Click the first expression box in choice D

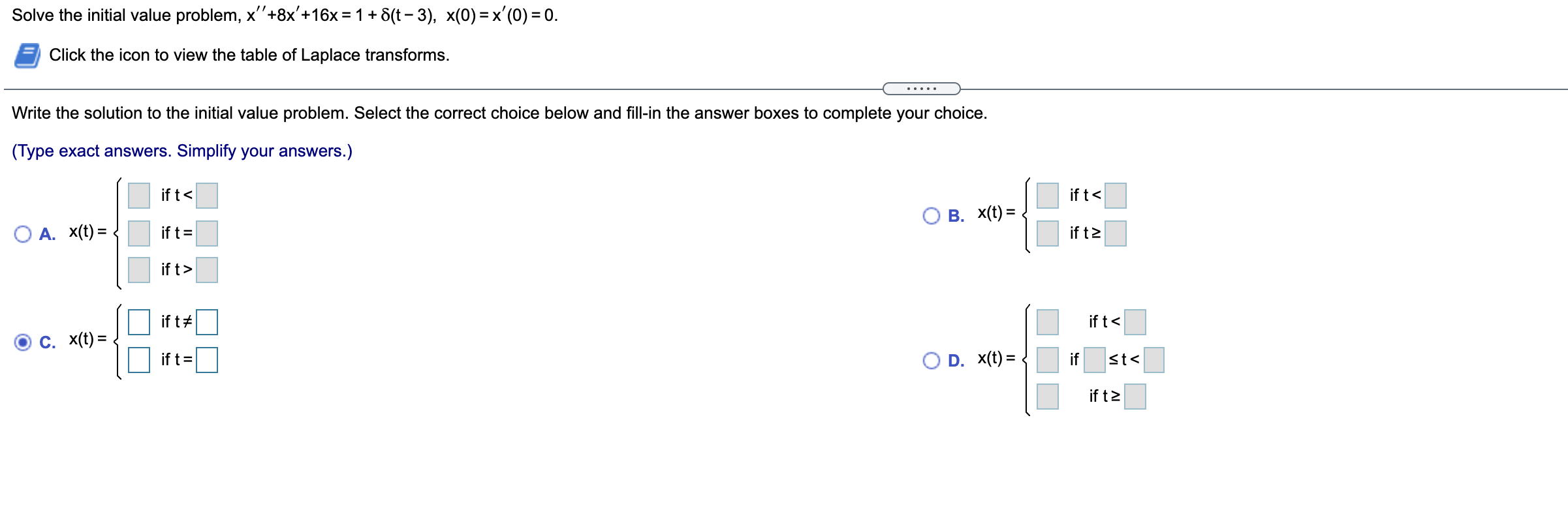point(1048,322)
